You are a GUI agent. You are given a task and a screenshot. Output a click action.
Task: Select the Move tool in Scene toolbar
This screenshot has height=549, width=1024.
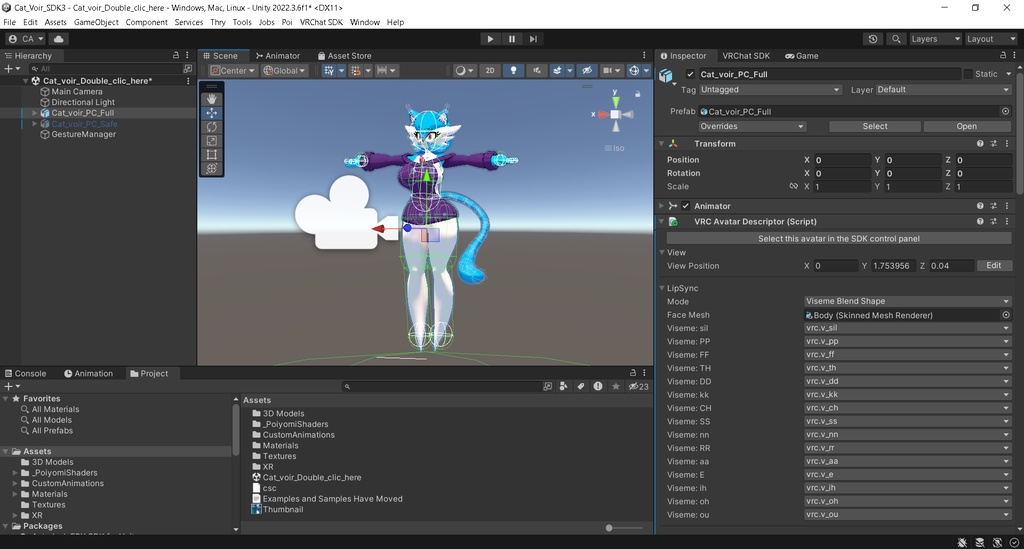212,113
